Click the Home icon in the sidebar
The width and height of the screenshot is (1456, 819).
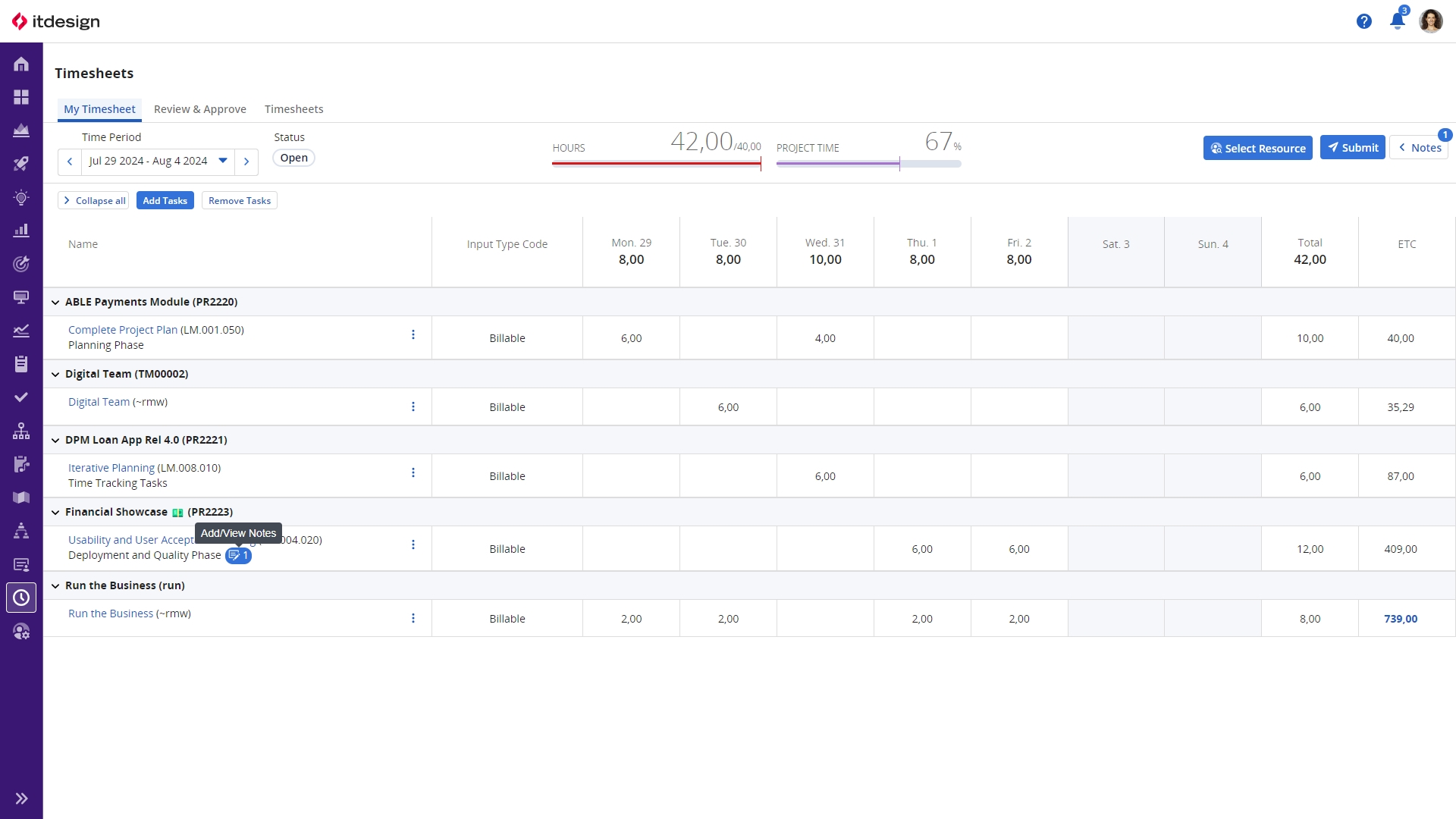point(21,64)
